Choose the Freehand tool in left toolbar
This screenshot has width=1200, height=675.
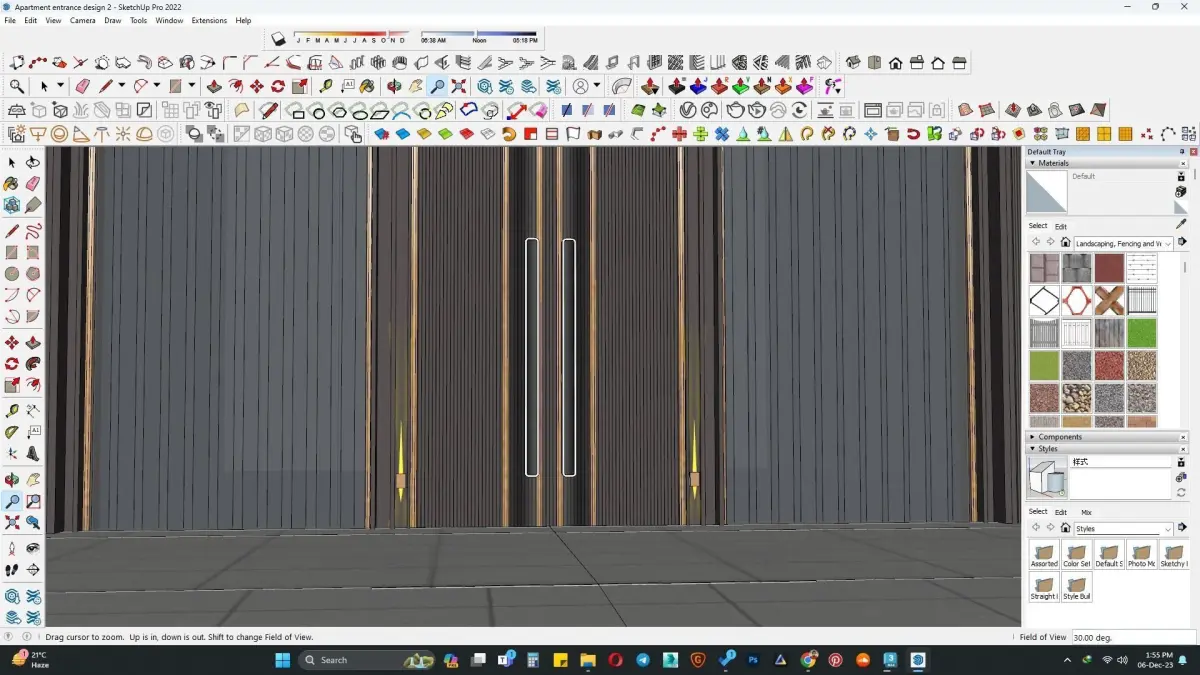[33, 231]
